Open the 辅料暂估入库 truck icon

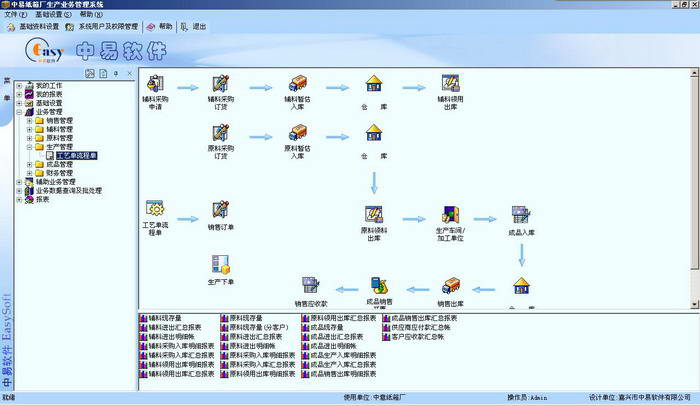pyautogui.click(x=297, y=84)
